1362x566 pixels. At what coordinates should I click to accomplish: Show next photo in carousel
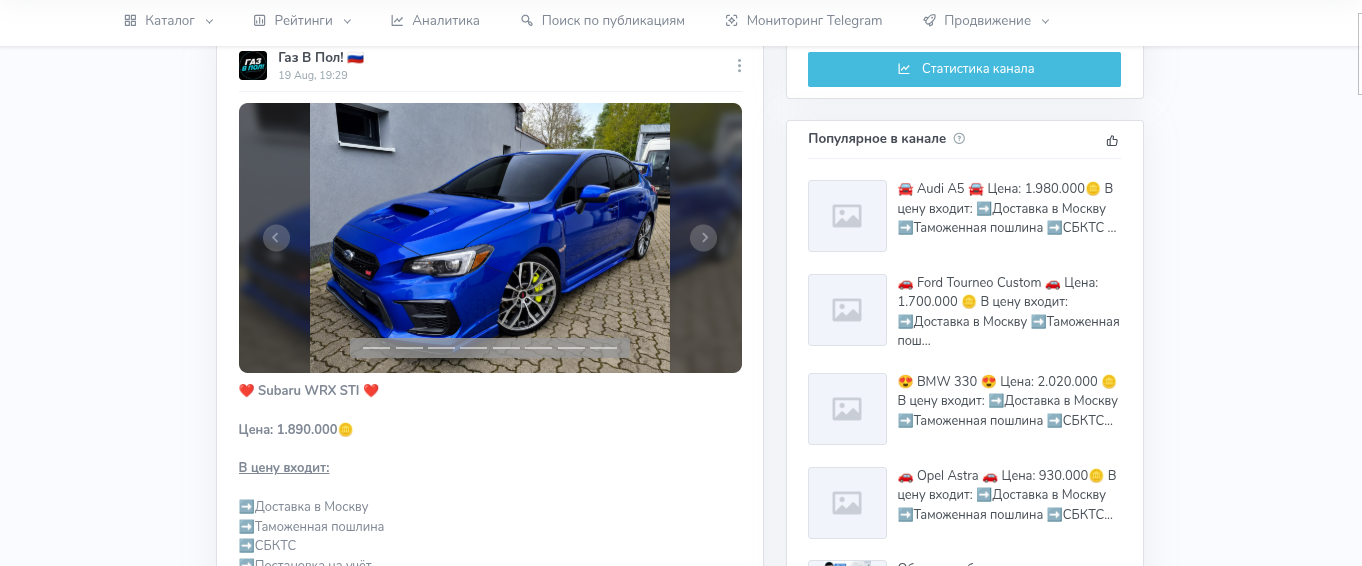(x=704, y=237)
